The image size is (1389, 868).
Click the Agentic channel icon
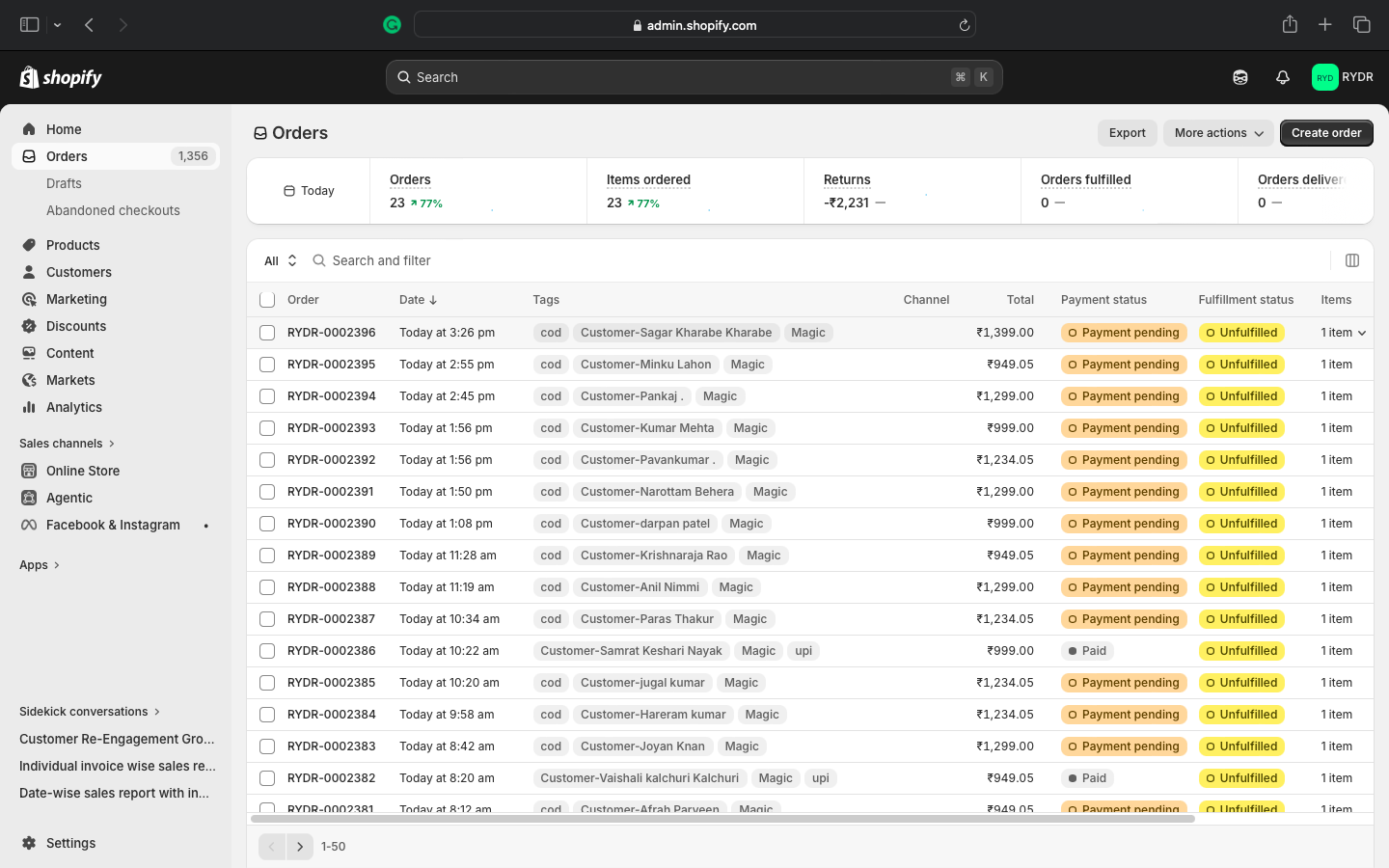[x=29, y=498]
